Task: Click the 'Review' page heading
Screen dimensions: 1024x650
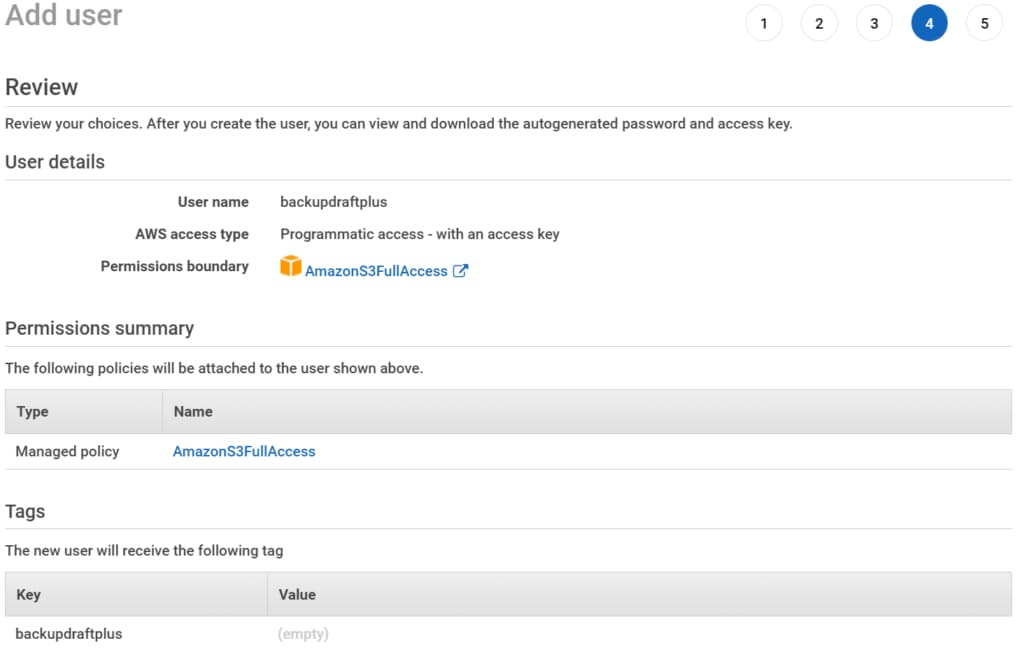Action: click(x=42, y=87)
